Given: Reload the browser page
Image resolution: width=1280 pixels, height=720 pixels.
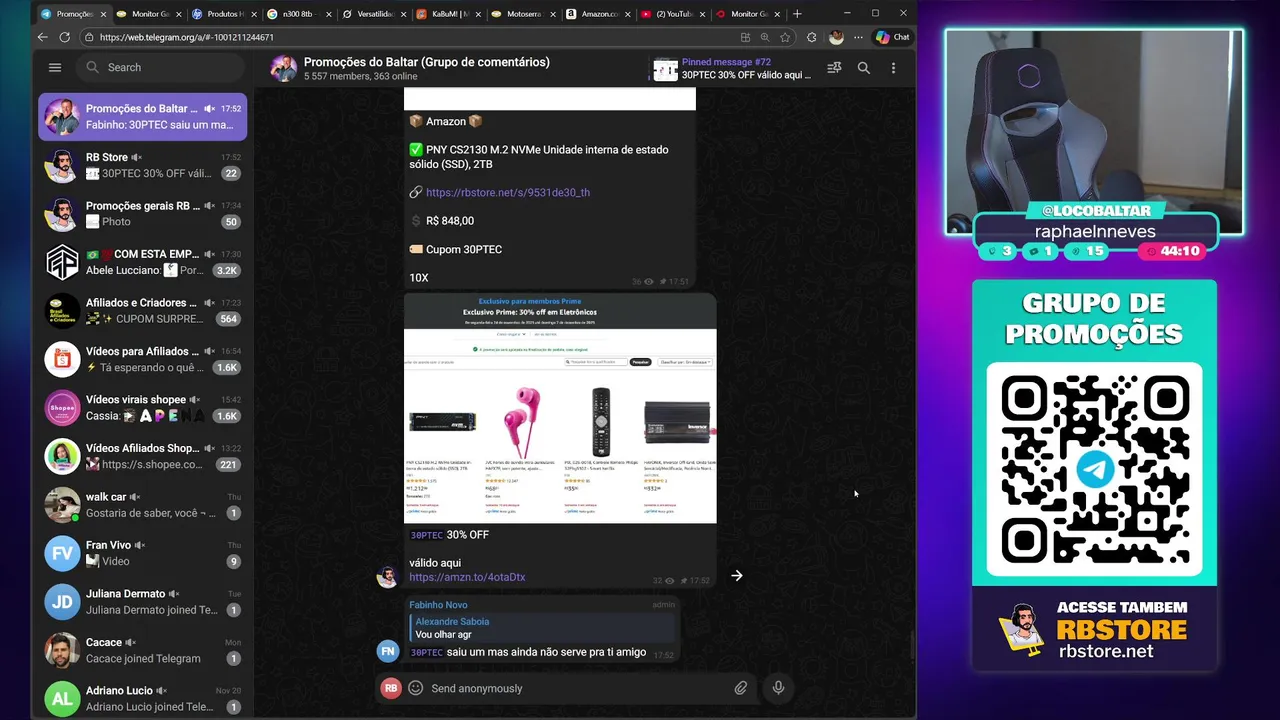Looking at the screenshot, I should point(65,37).
